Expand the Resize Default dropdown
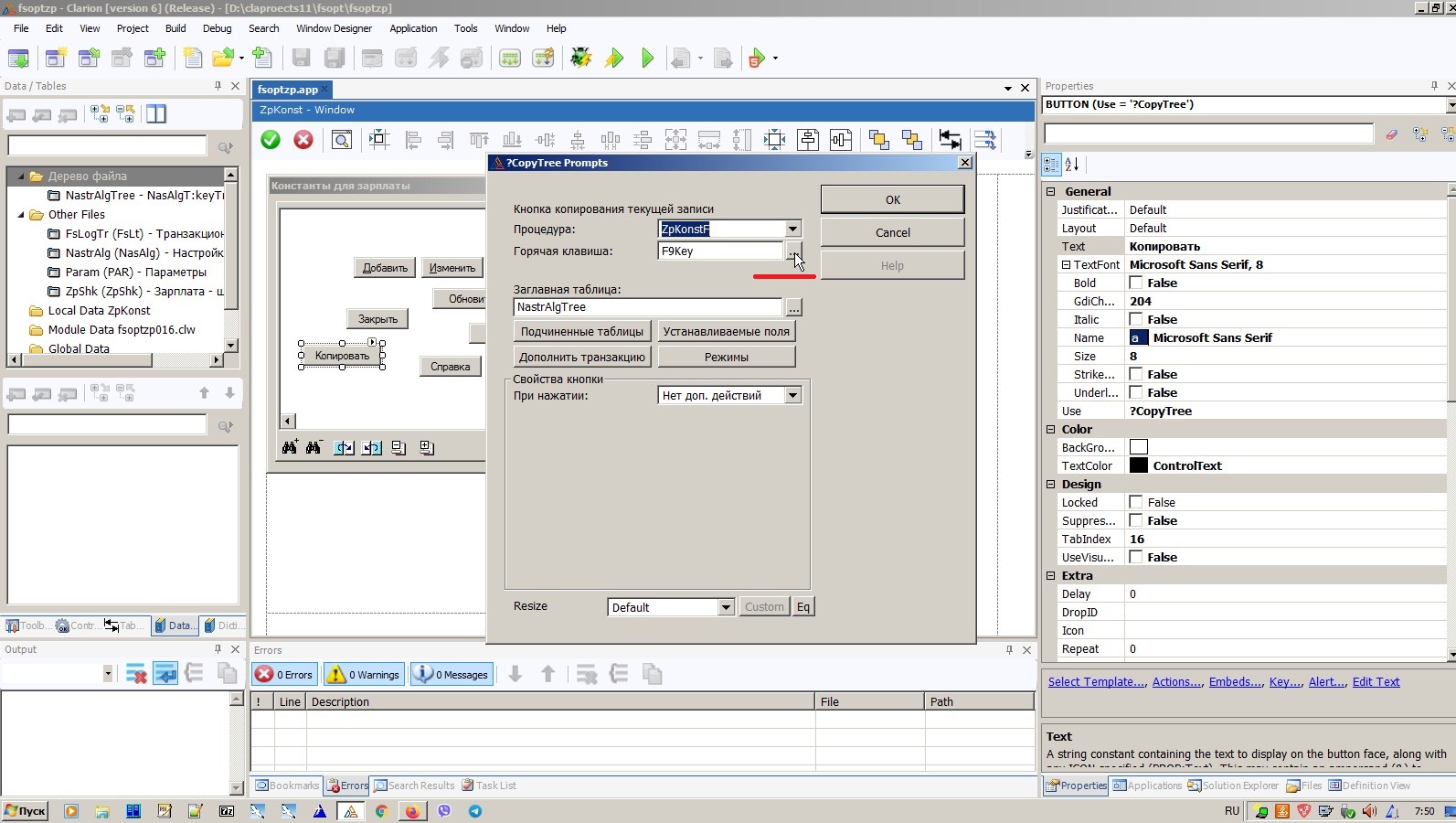 [x=726, y=607]
